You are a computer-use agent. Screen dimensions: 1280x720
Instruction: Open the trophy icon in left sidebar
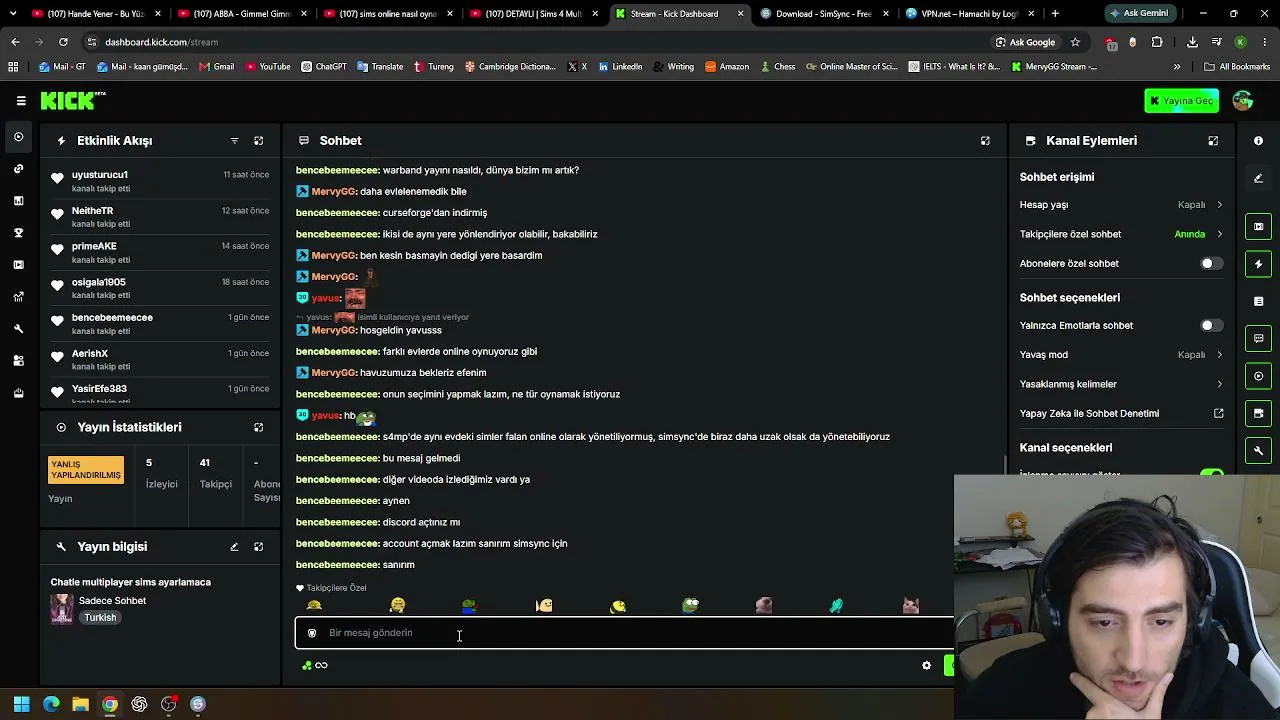pos(19,233)
